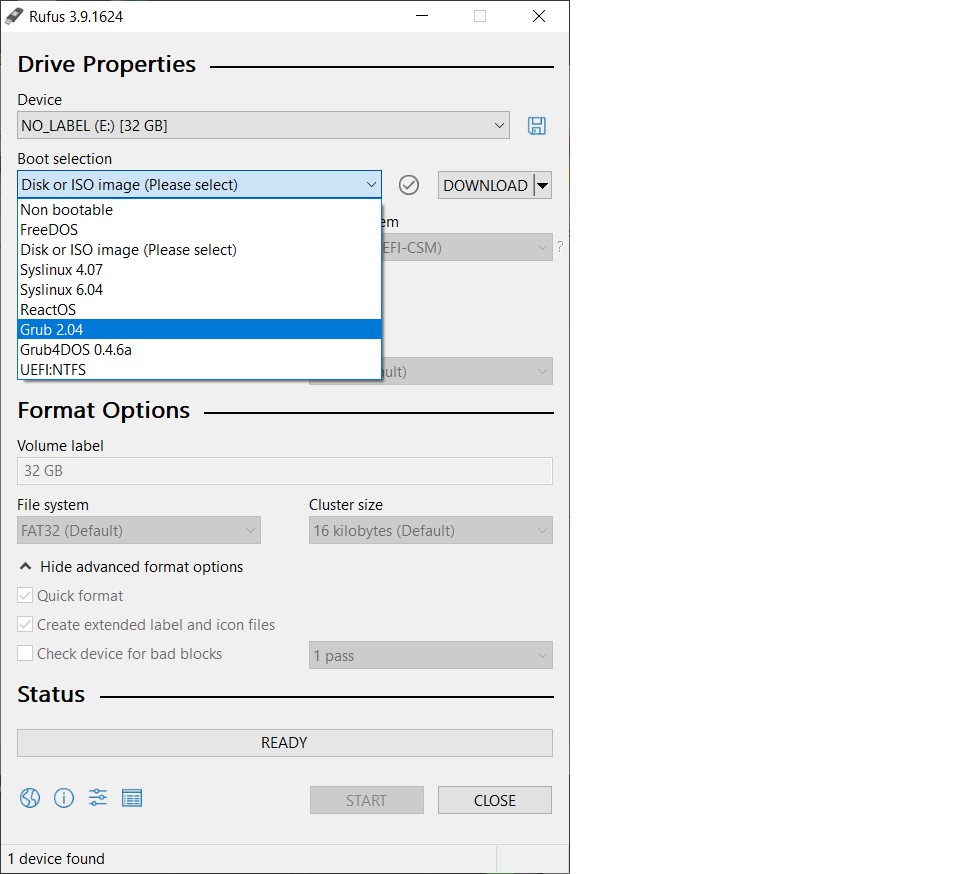
Task: Select Syslinux 6.04 option
Action: pyautogui.click(x=199, y=289)
